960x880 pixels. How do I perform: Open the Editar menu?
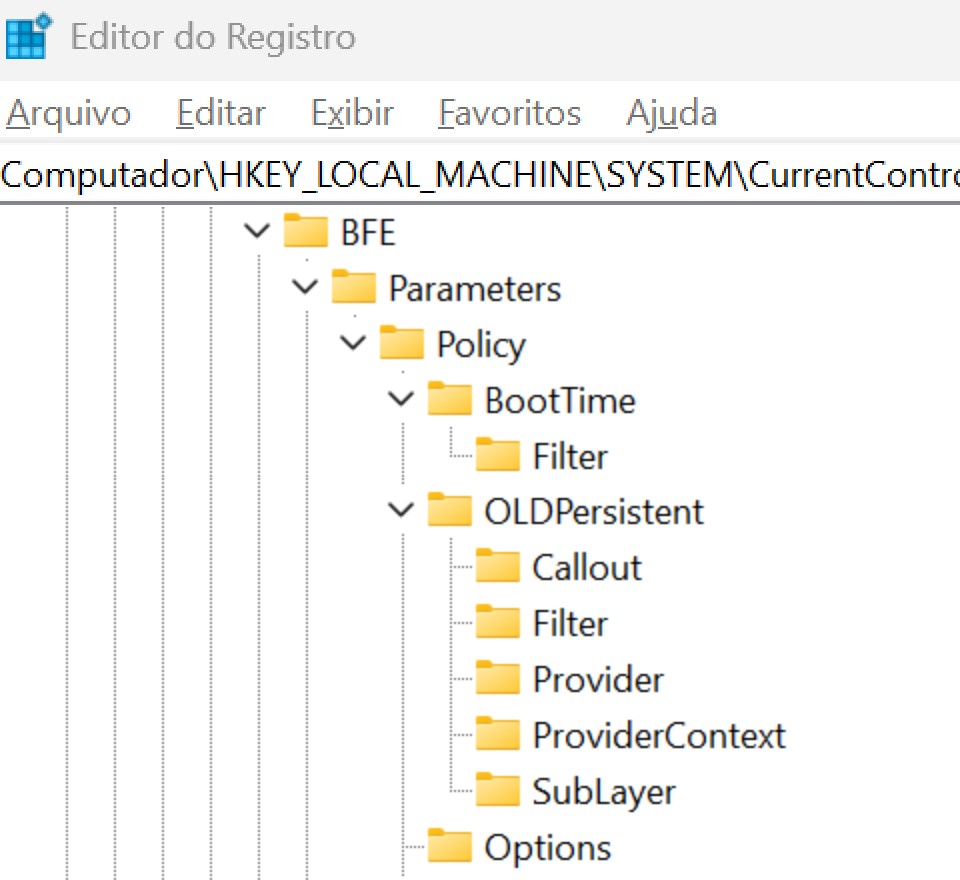[x=220, y=113]
